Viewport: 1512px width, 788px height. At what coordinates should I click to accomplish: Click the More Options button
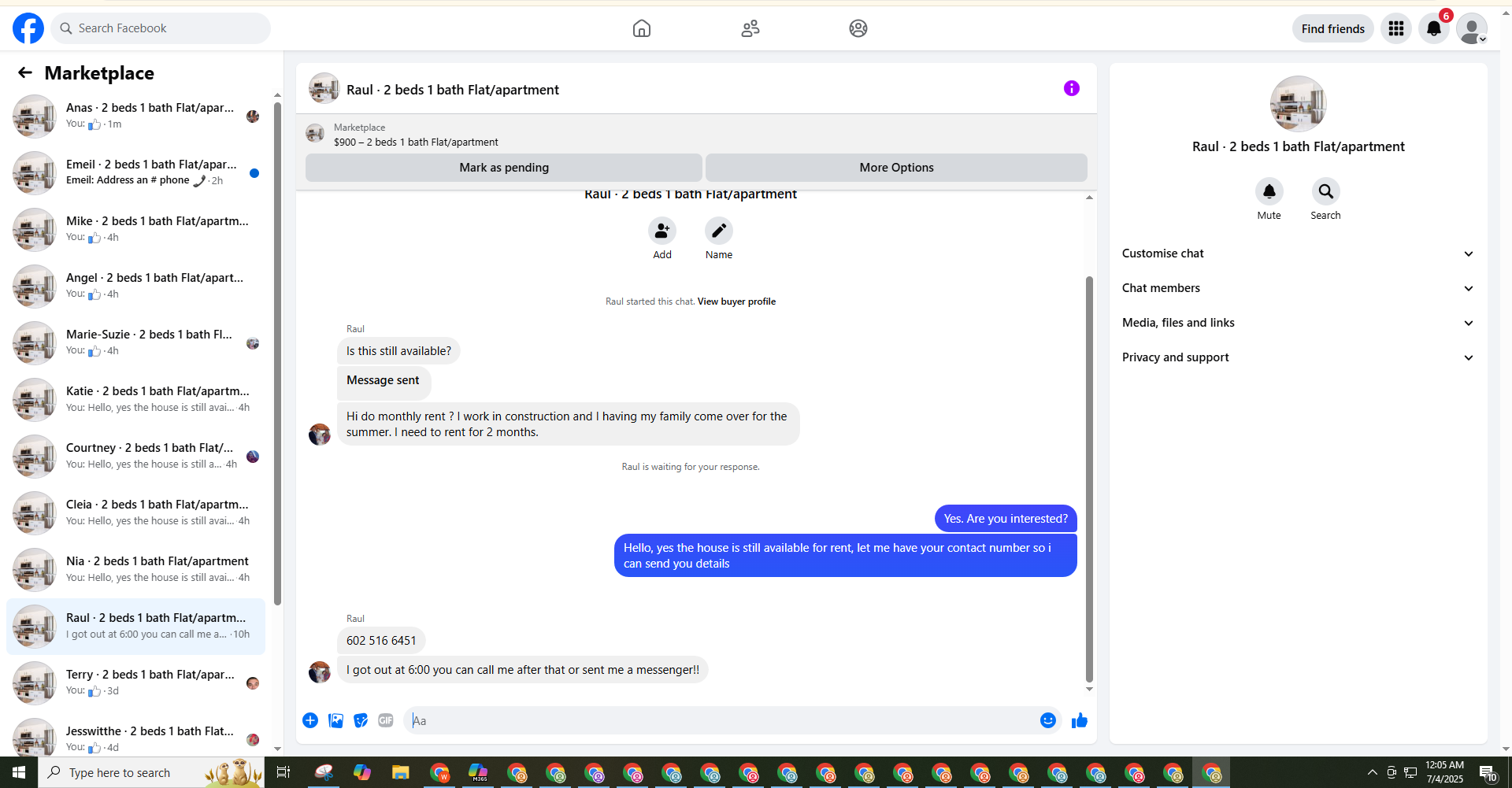tap(896, 168)
